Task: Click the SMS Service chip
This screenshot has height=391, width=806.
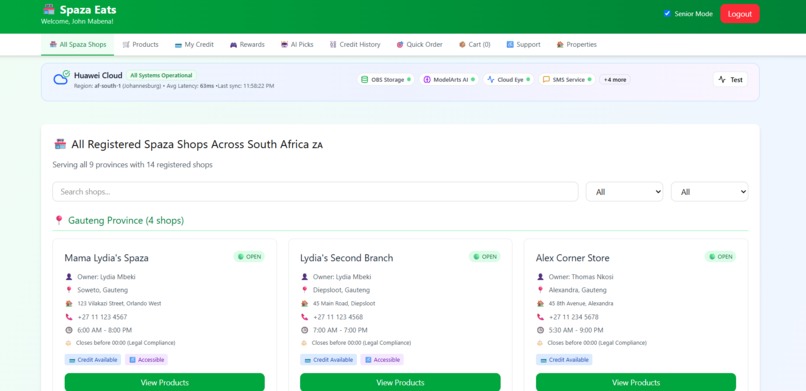Action: pyautogui.click(x=567, y=80)
